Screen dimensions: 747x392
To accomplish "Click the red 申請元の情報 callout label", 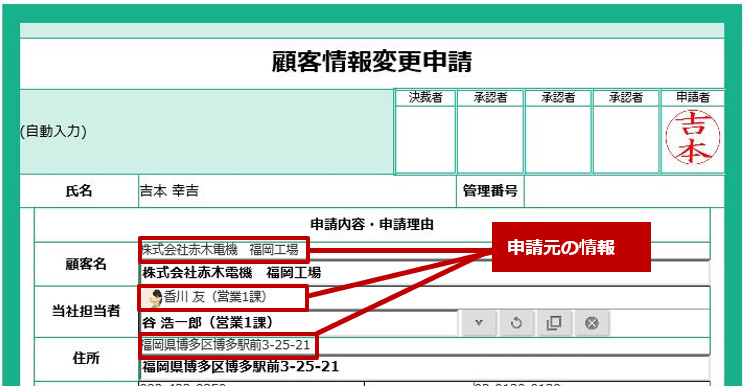I will 571,247.
